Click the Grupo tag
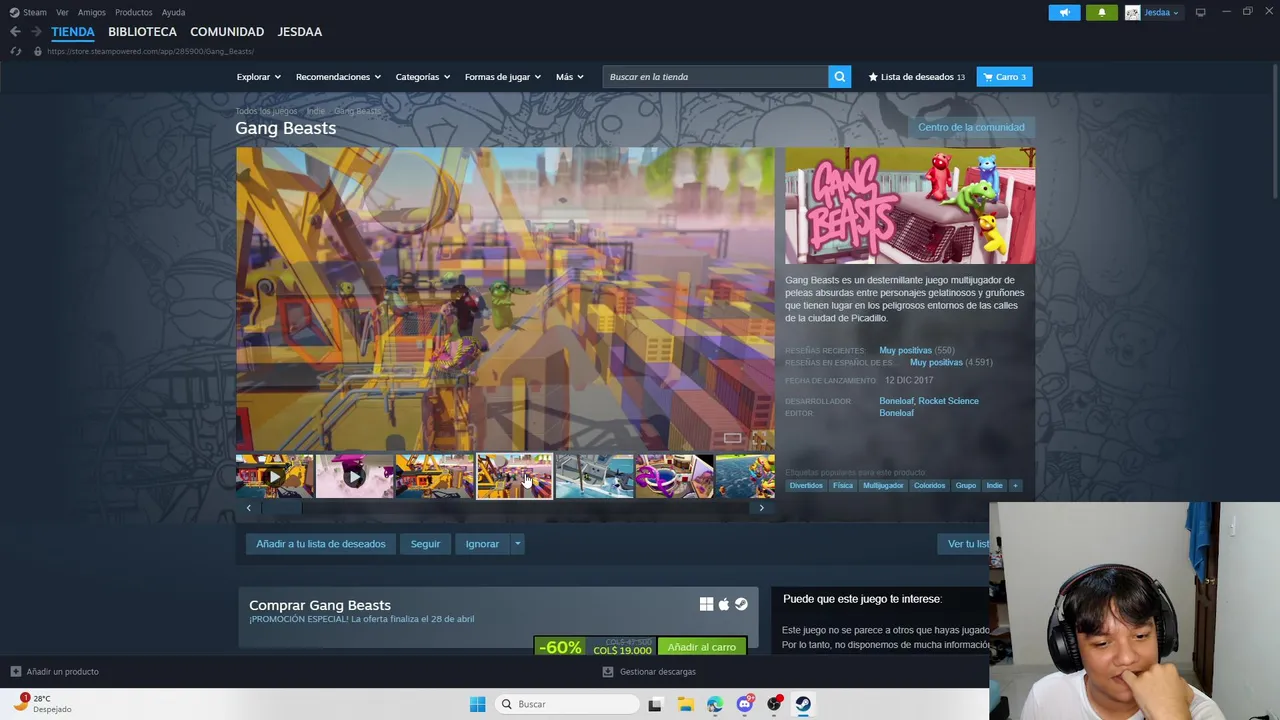Image resolution: width=1280 pixels, height=720 pixels. [x=965, y=486]
